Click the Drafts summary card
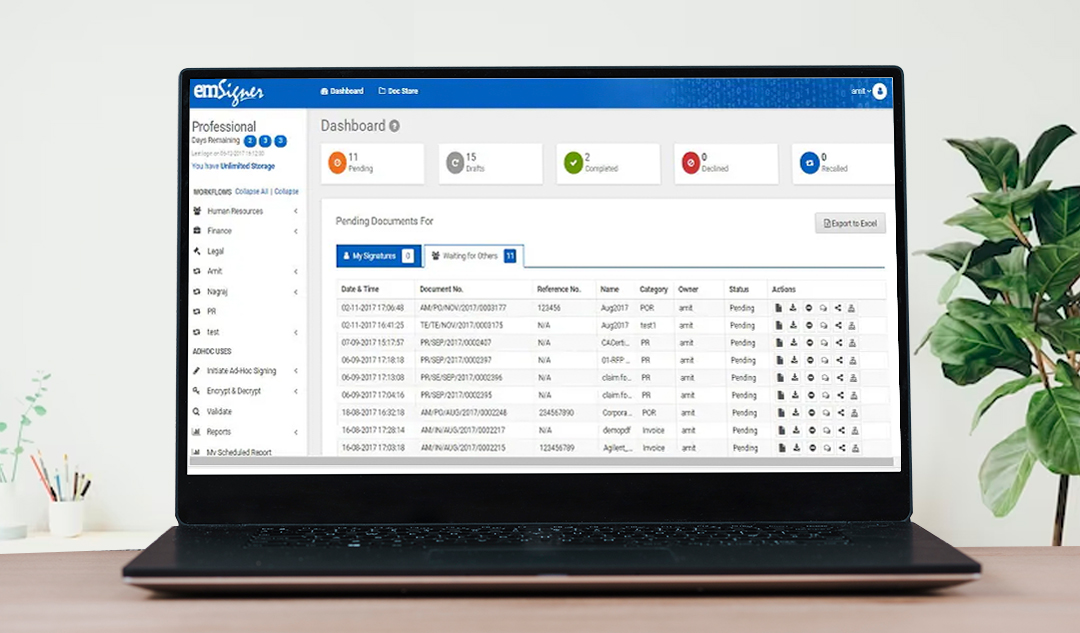 (x=490, y=162)
